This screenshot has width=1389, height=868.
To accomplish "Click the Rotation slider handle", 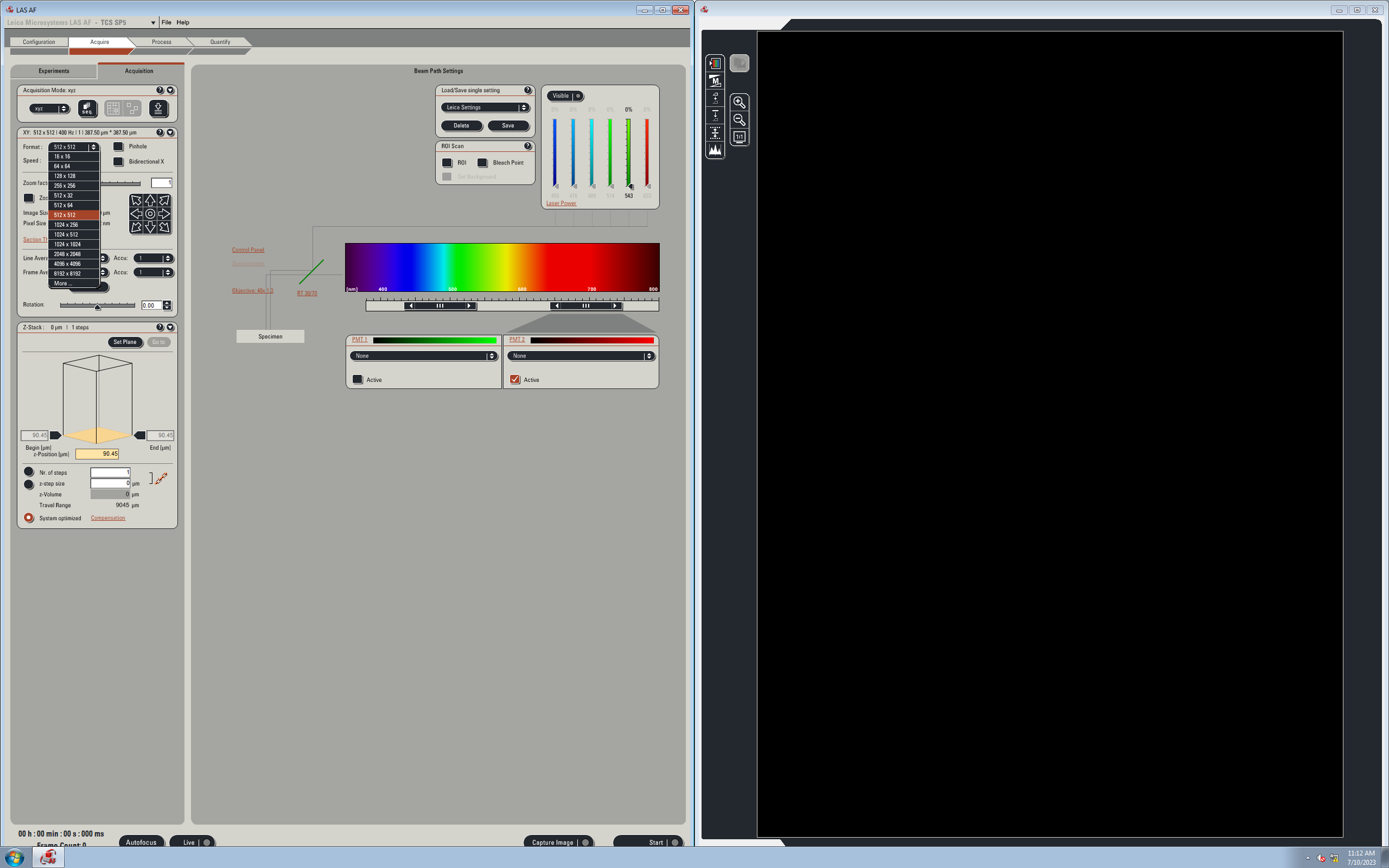I will (98, 307).
